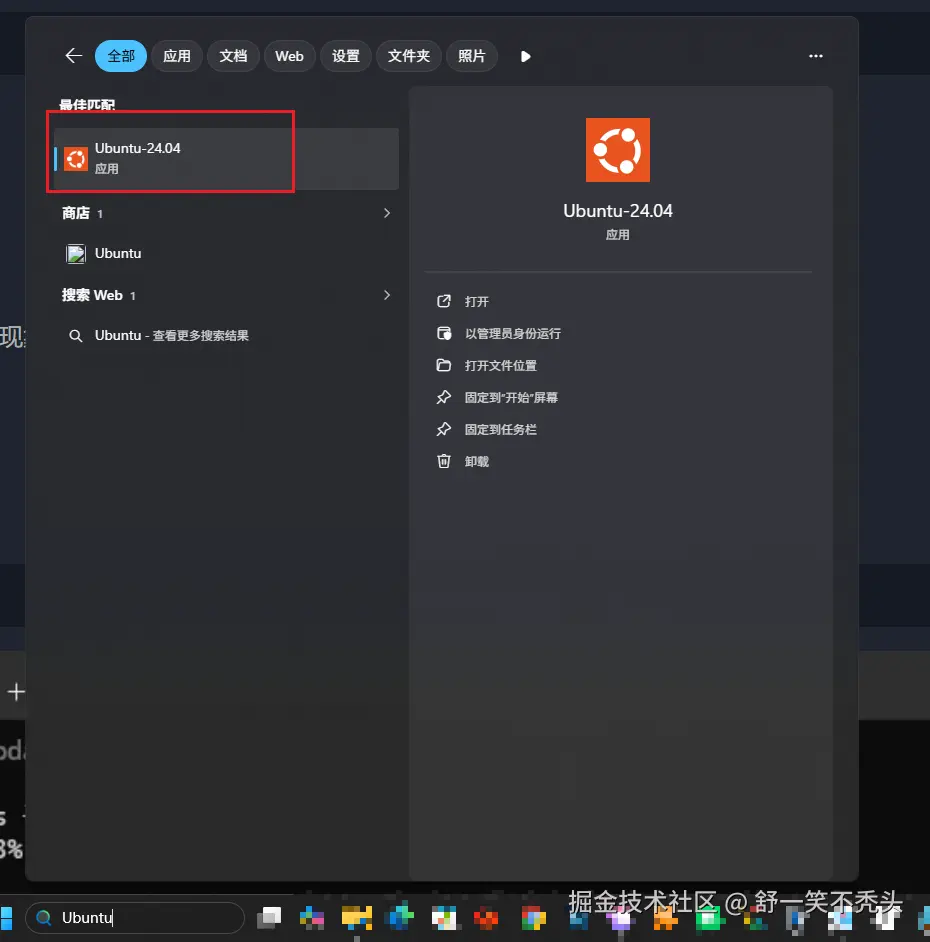Select the Ubuntu store result

point(226,254)
